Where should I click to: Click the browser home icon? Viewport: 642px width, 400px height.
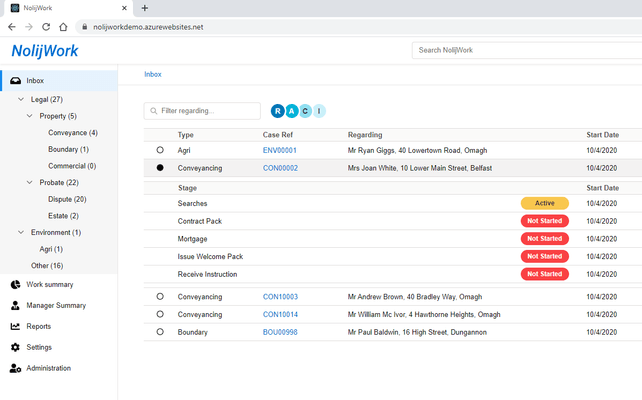[64, 27]
